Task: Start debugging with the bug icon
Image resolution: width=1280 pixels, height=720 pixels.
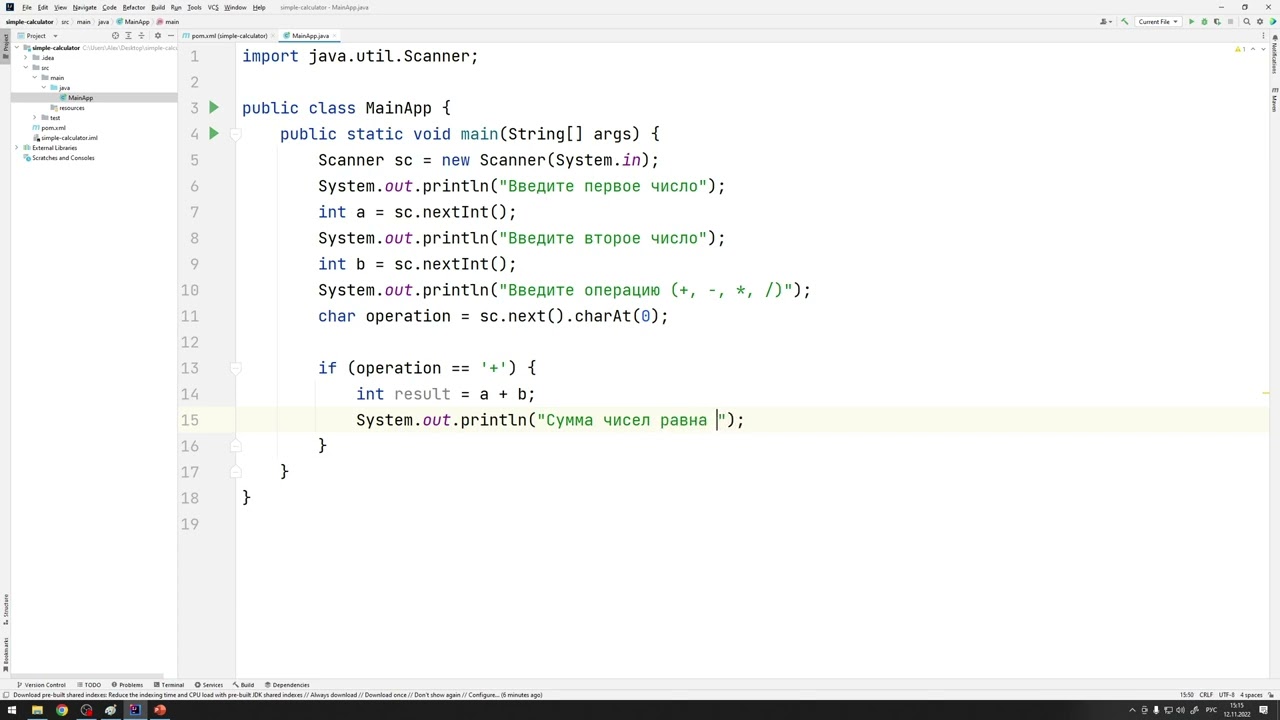Action: click(1204, 21)
